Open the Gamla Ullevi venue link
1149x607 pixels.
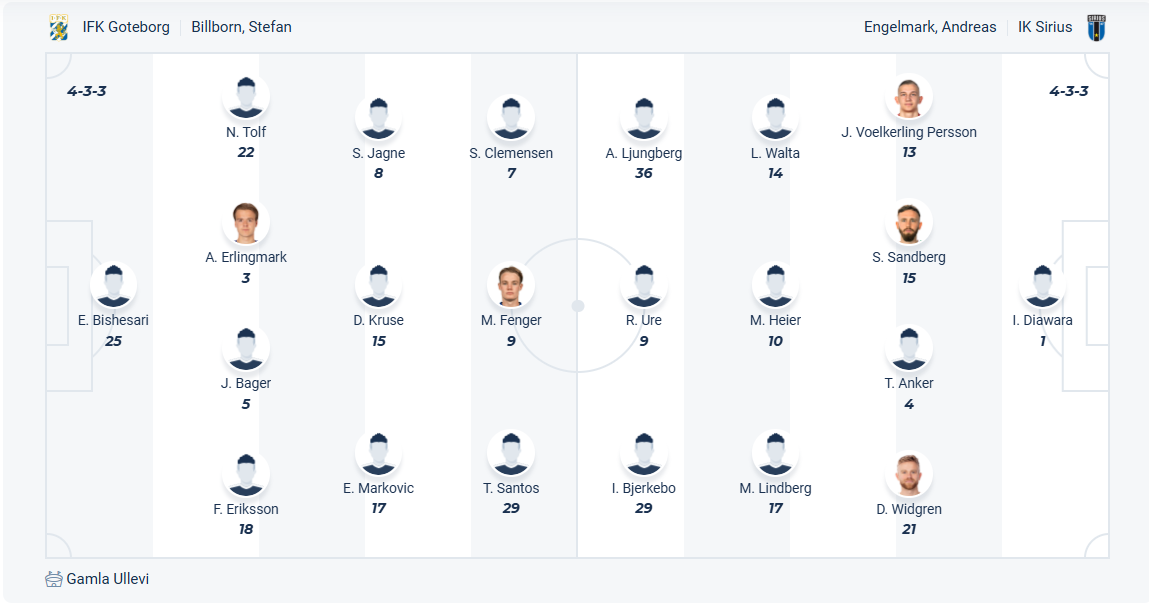click(108, 579)
